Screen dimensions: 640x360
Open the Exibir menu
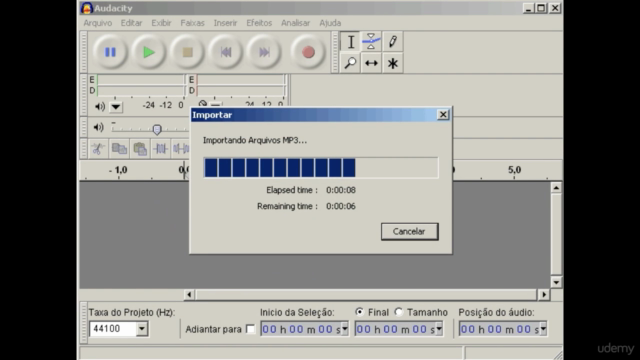(x=161, y=23)
